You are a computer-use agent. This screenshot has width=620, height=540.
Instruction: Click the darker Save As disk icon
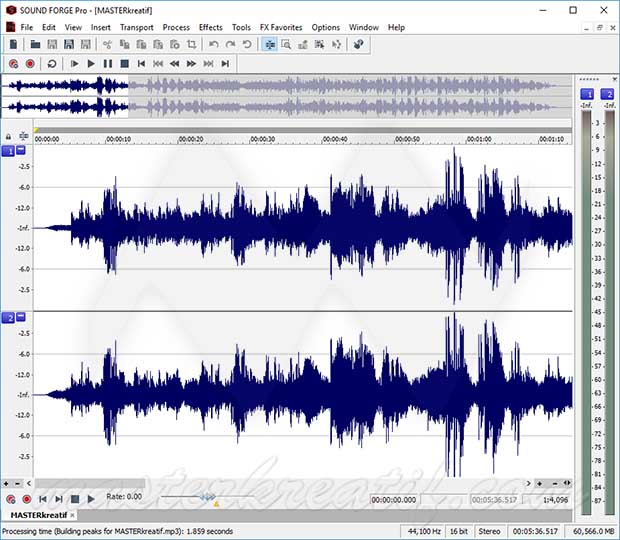pos(69,44)
